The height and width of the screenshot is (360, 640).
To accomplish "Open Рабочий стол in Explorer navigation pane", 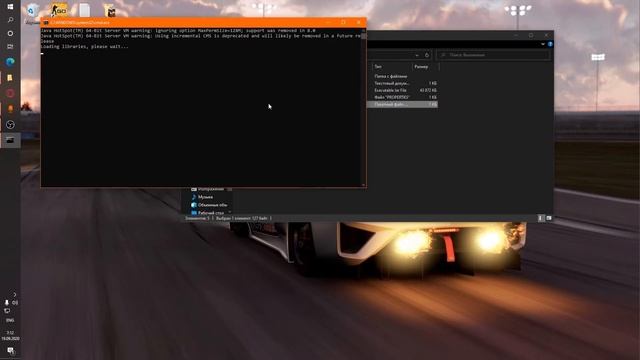I will click(207, 213).
